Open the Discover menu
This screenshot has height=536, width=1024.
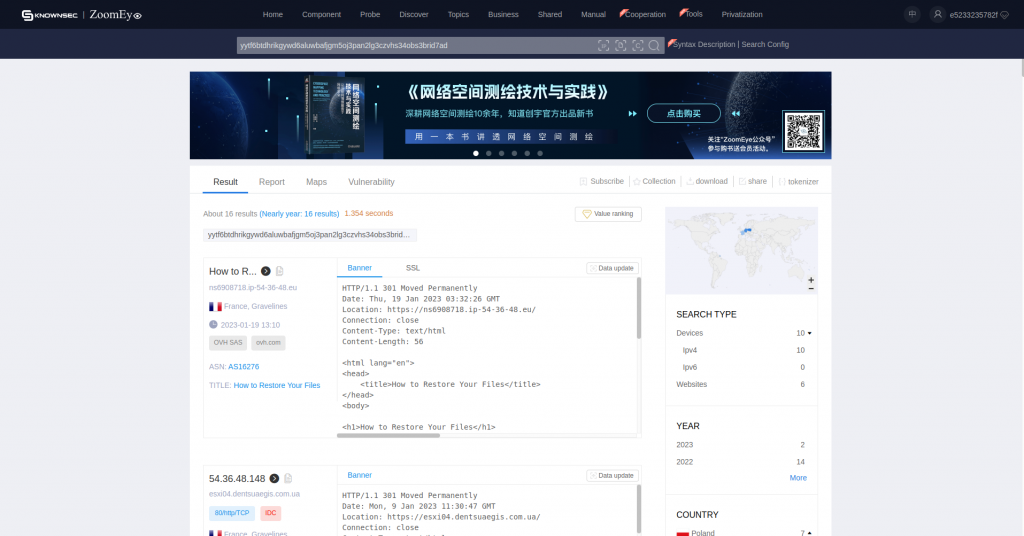point(413,14)
